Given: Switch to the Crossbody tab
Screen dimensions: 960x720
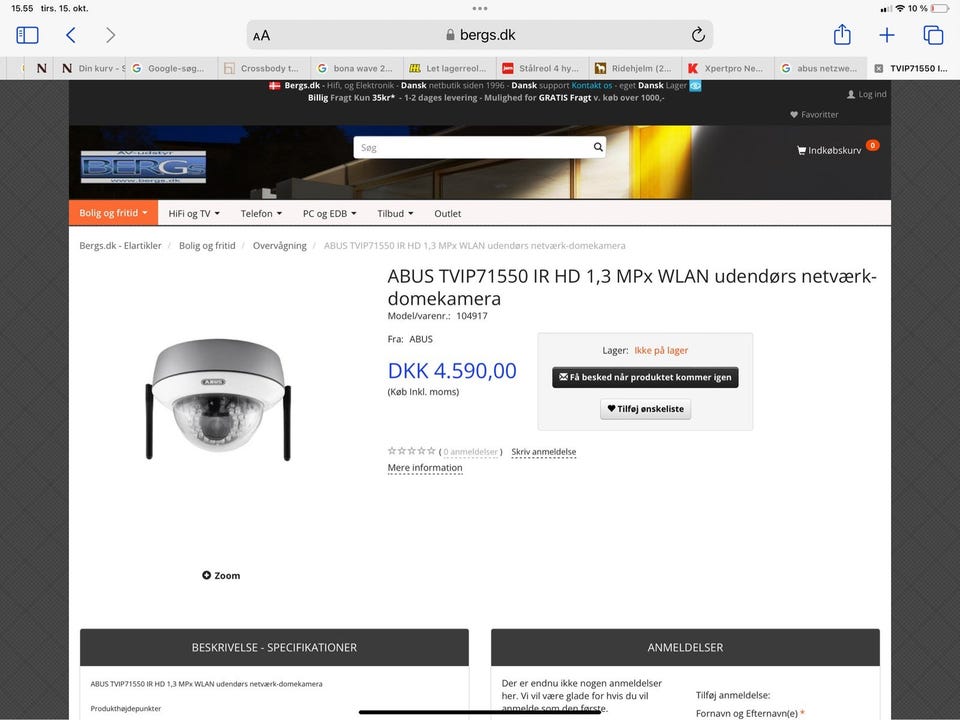Looking at the screenshot, I should point(264,68).
